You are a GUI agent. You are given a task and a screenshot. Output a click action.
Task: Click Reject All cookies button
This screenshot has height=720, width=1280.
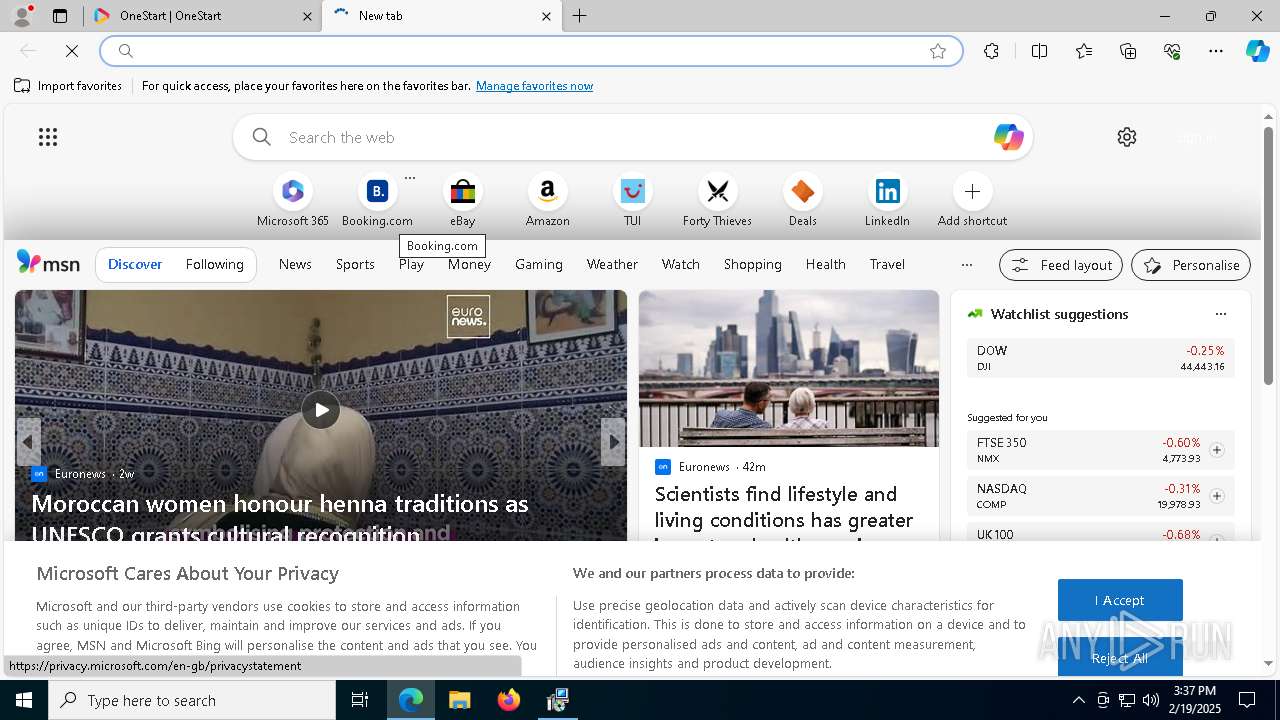point(1120,658)
